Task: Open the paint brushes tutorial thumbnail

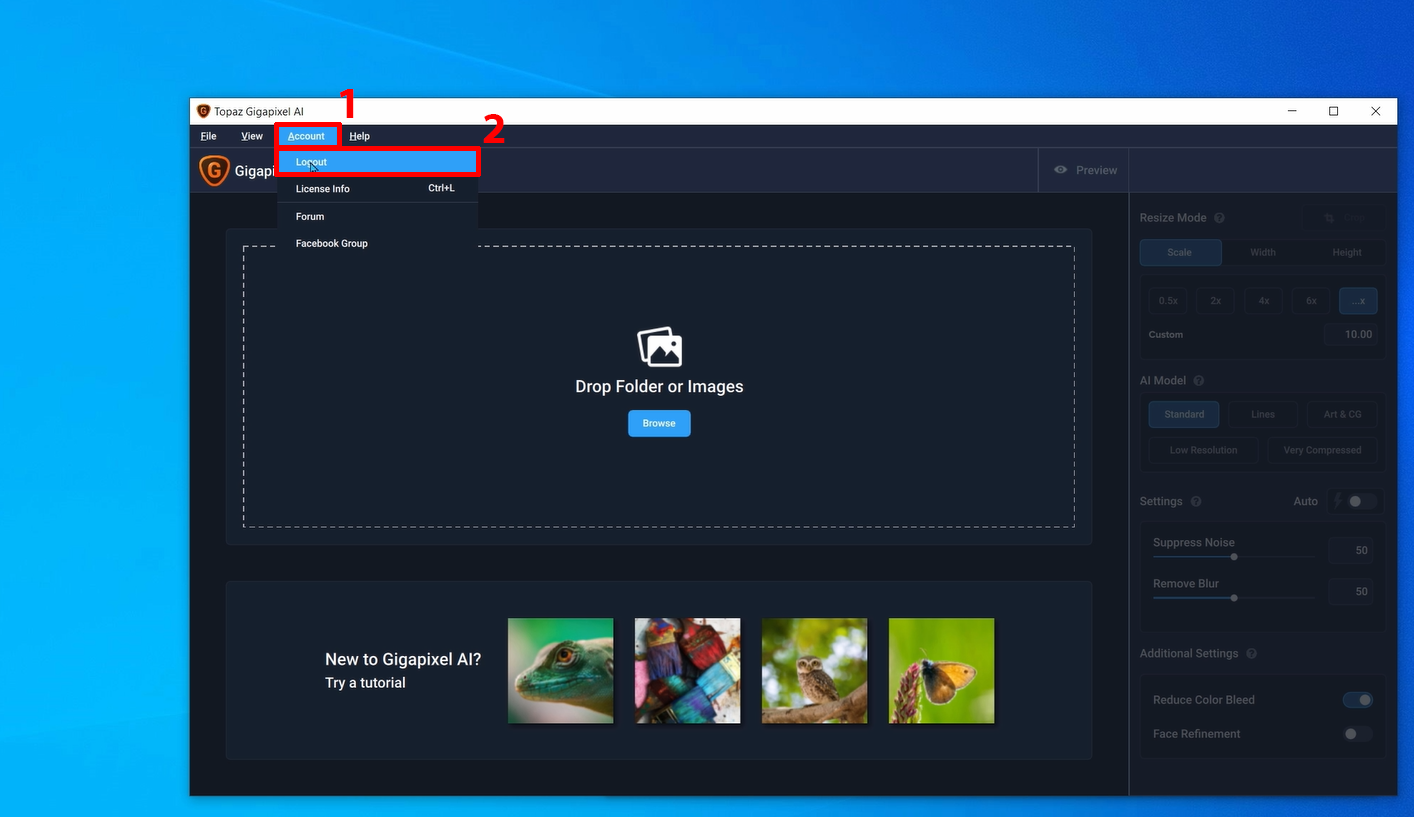Action: click(x=688, y=670)
